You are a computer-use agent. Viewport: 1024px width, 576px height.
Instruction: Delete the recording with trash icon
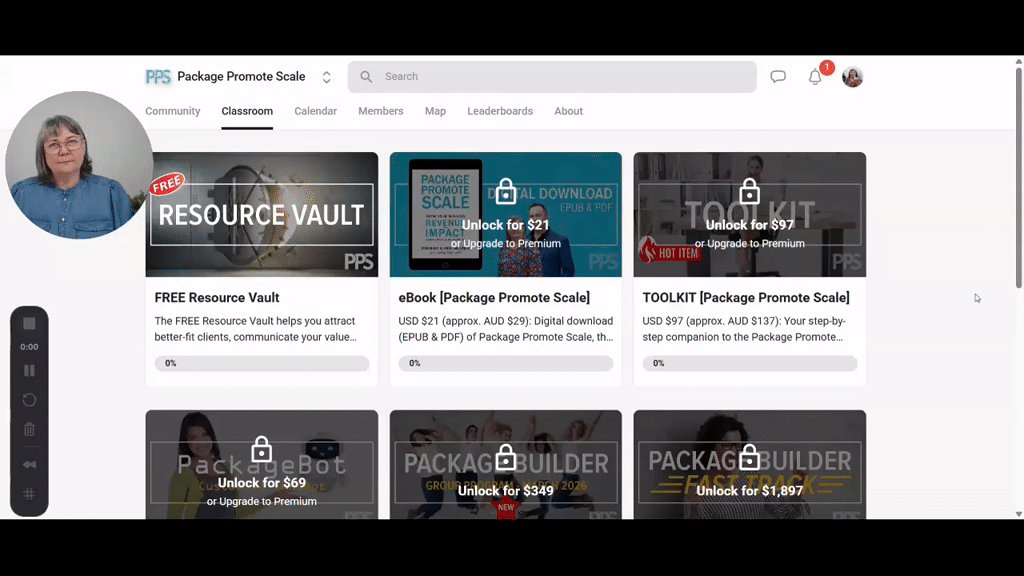pos(29,429)
